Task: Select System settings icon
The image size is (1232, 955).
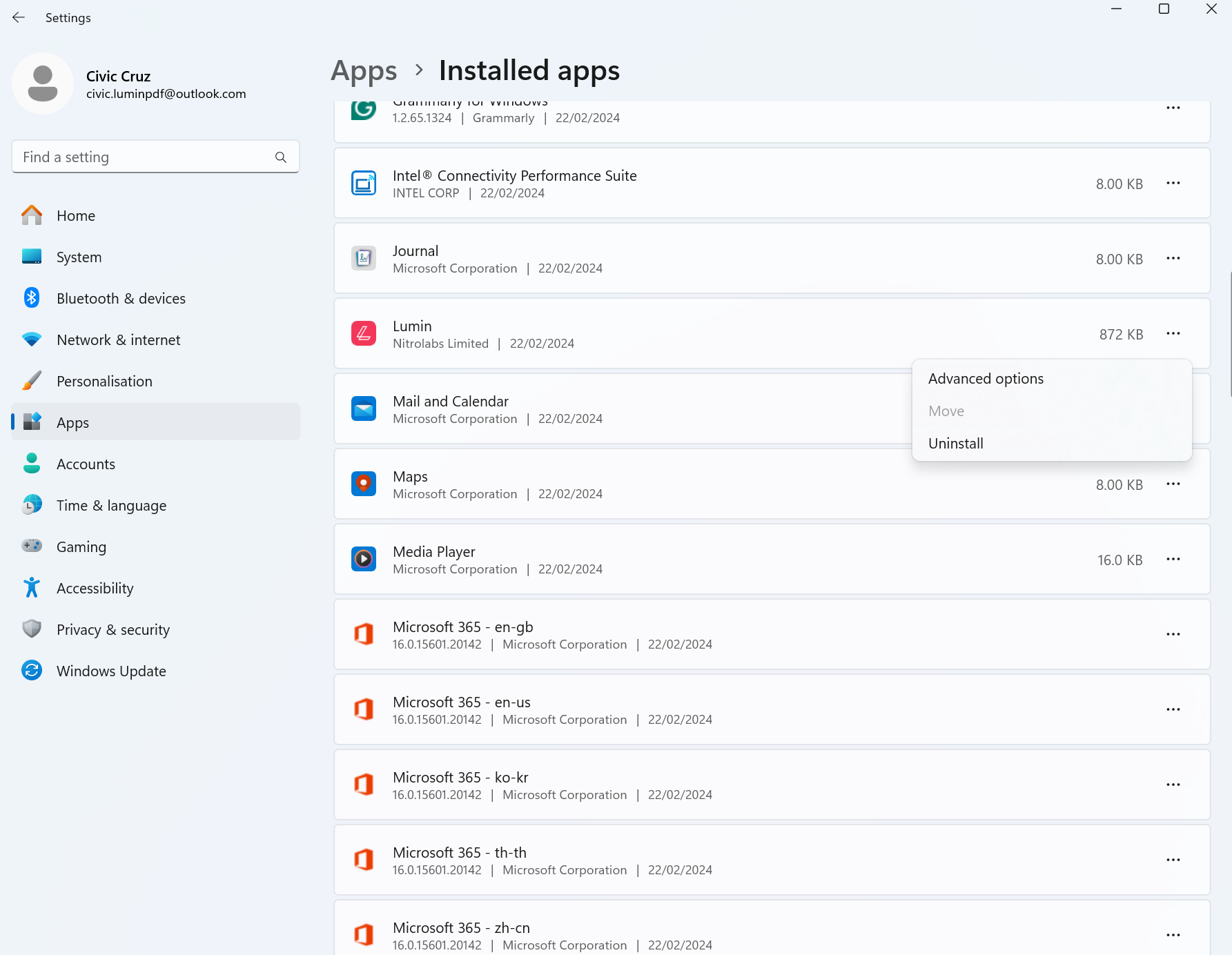Action: click(x=32, y=256)
